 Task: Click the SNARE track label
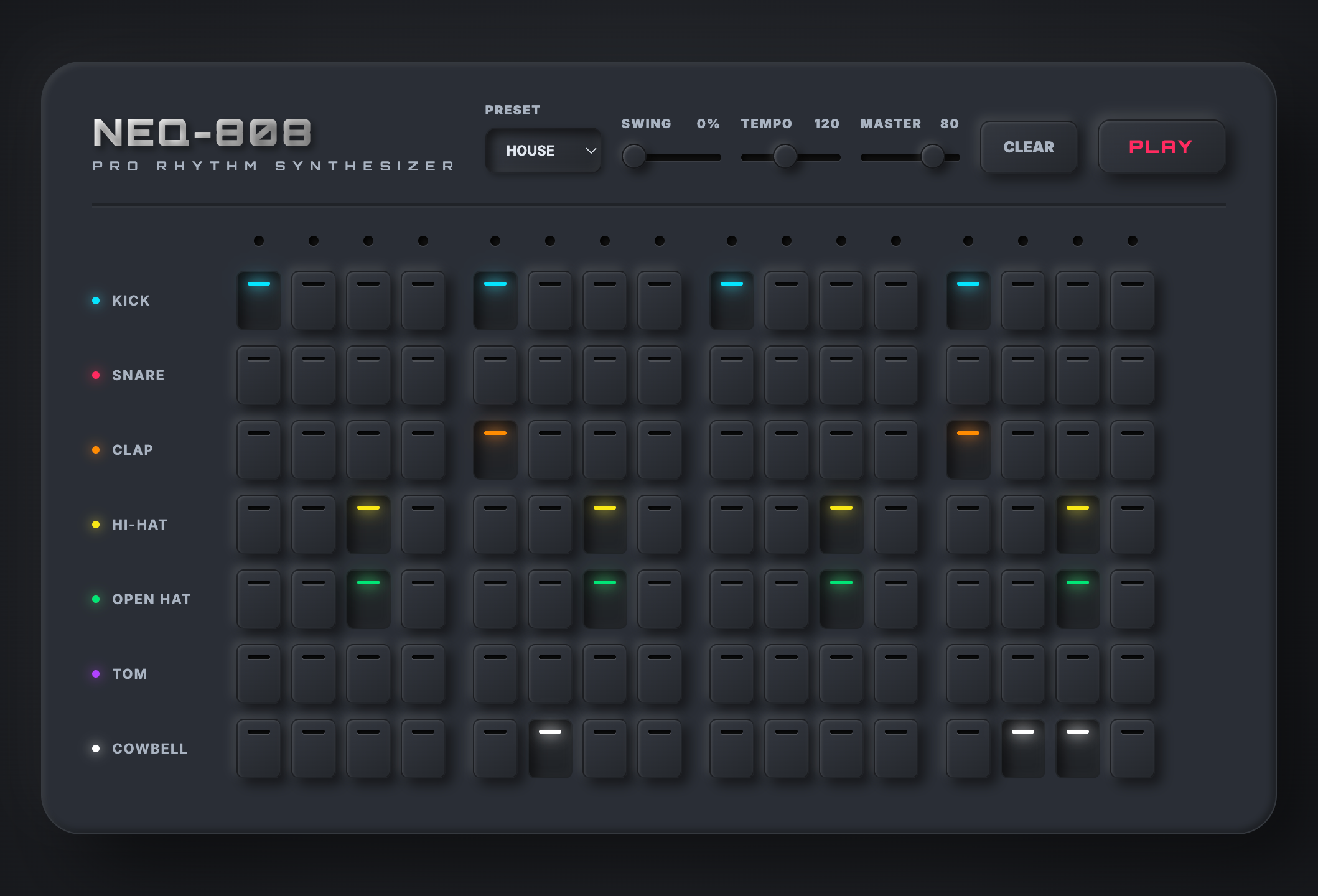pyautogui.click(x=138, y=375)
